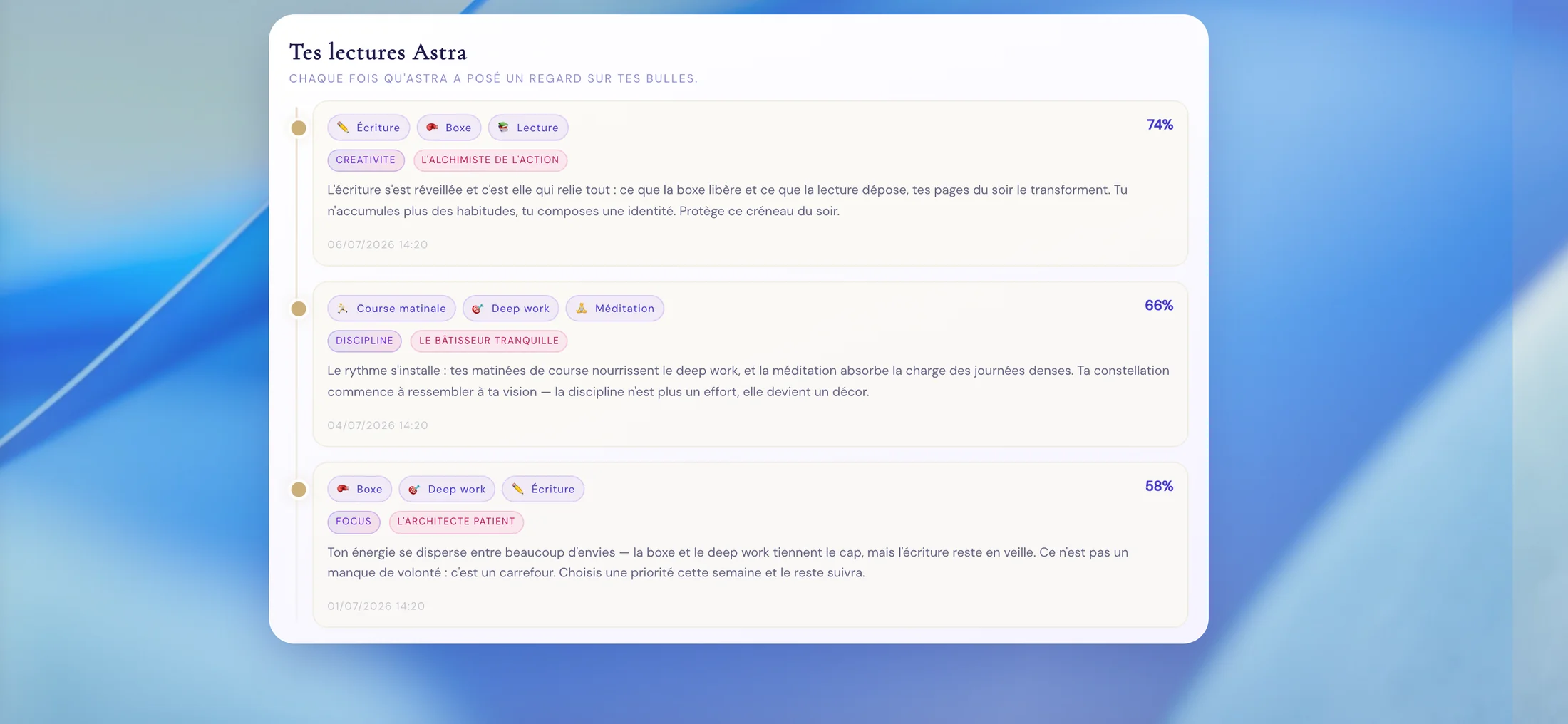
Task: Select the Lecture habit chip
Action: 528,128
